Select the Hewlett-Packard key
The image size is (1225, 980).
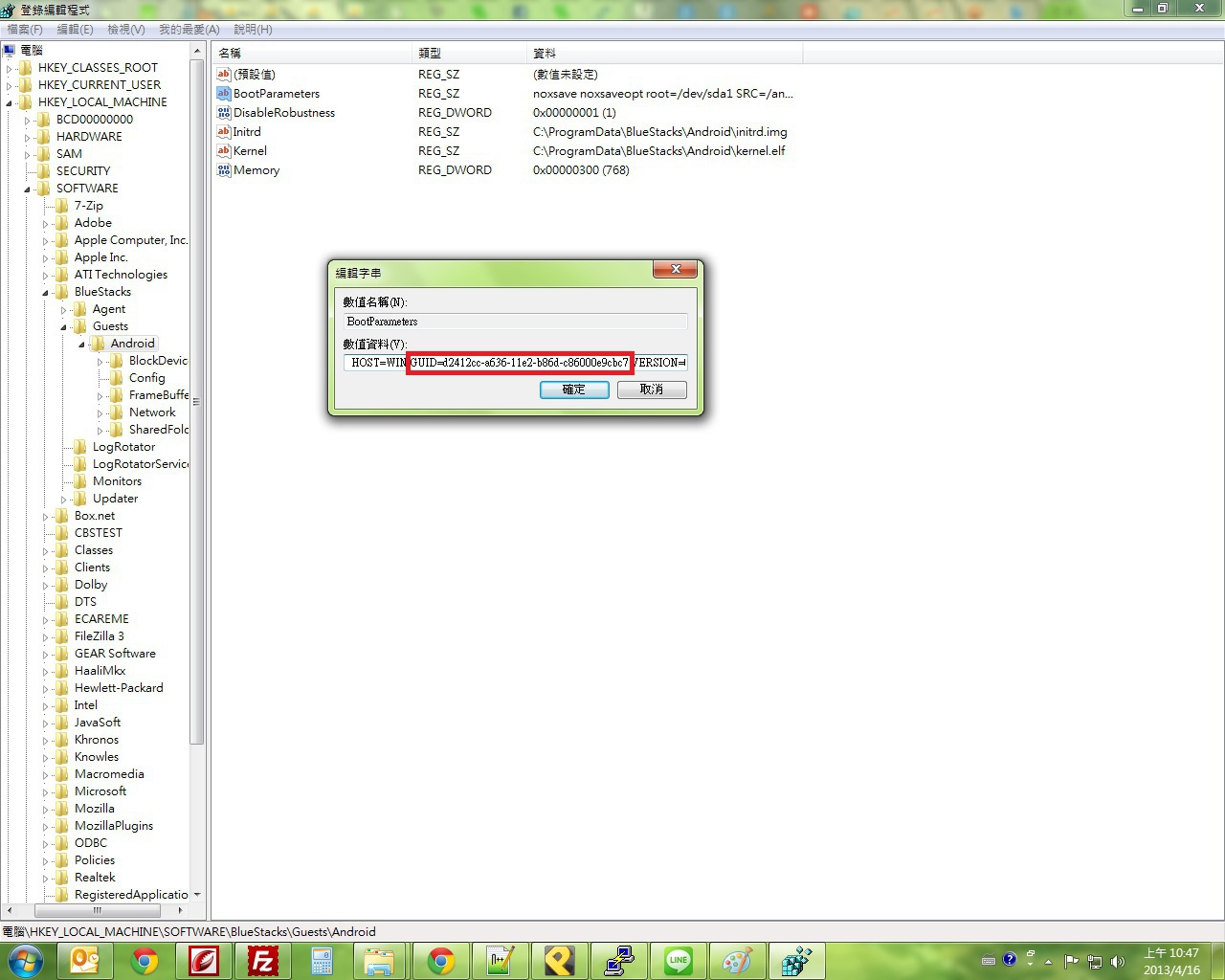click(x=119, y=688)
